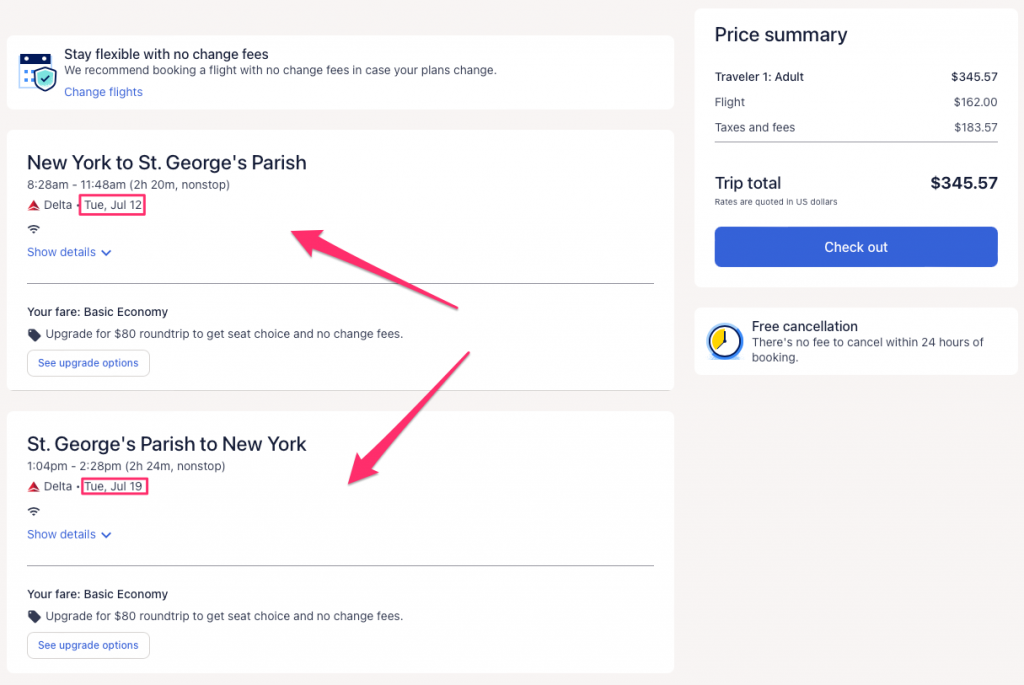Image resolution: width=1024 pixels, height=685 pixels.
Task: Click the calendar shield flexible-booking icon
Action: pyautogui.click(x=38, y=72)
